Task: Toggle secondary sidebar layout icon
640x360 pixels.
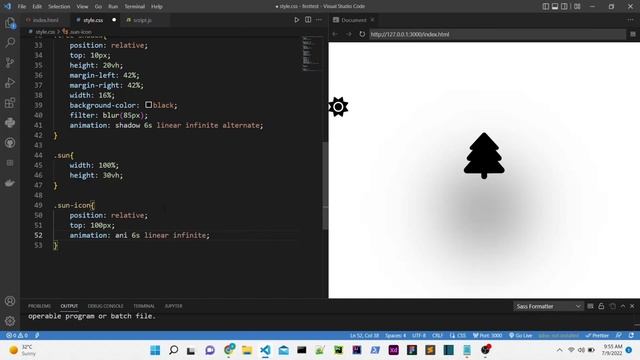Action: (x=564, y=7)
